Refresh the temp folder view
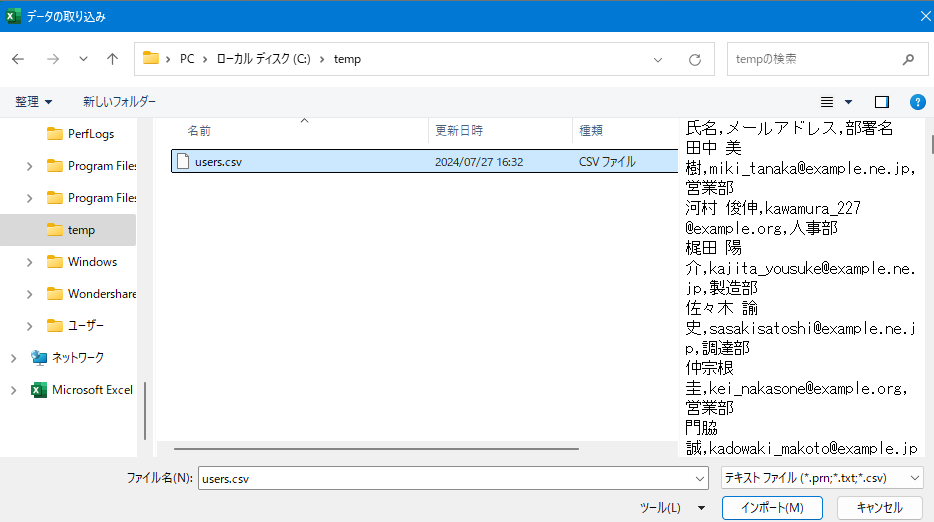The width and height of the screenshot is (934, 522). point(695,60)
